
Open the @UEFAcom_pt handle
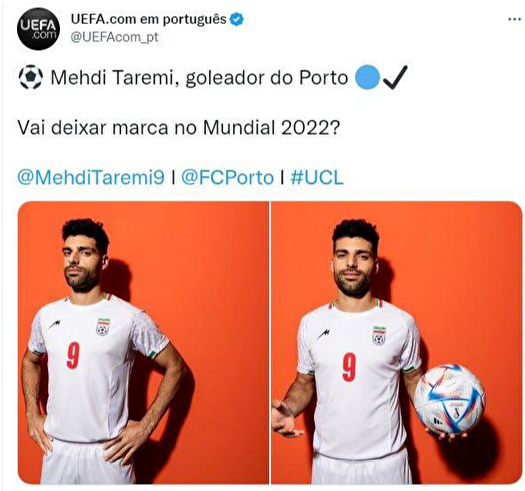[114, 37]
